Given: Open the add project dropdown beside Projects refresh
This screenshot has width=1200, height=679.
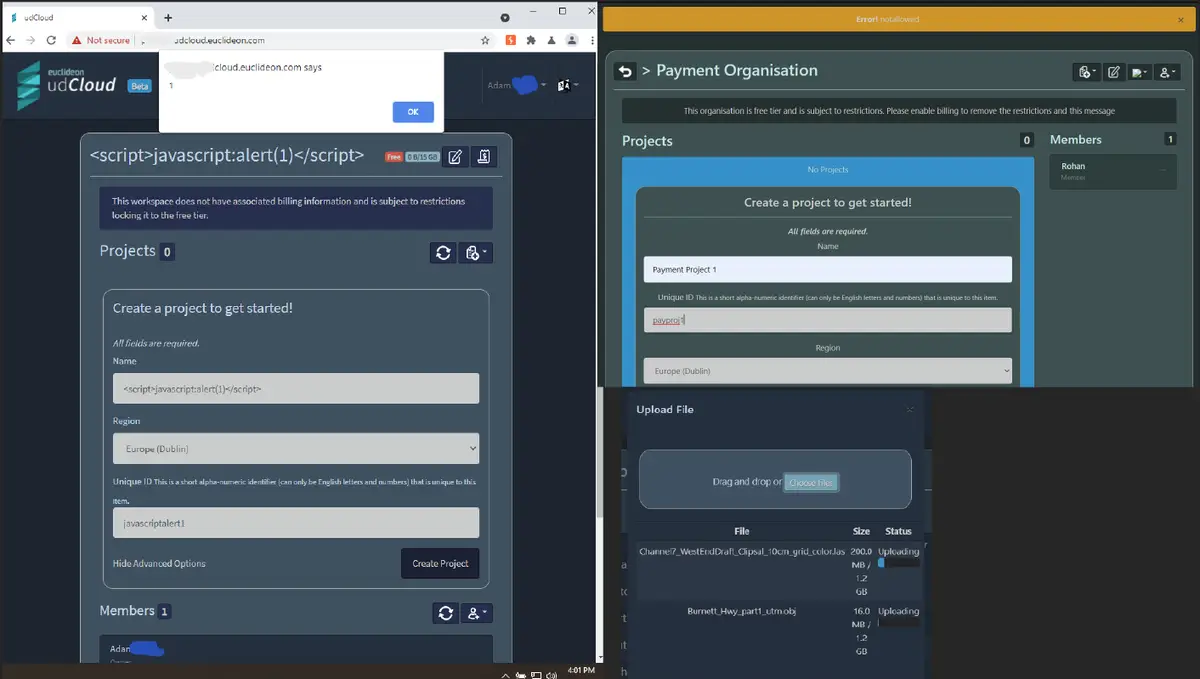Looking at the screenshot, I should pyautogui.click(x=475, y=253).
